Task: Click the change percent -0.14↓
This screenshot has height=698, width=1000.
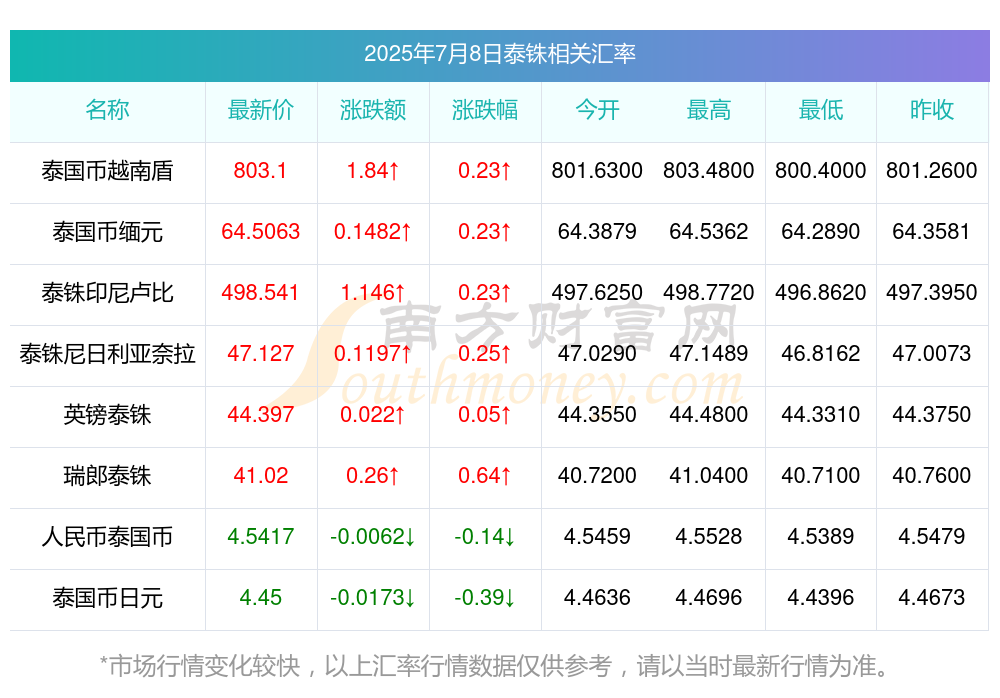Action: 485,536
